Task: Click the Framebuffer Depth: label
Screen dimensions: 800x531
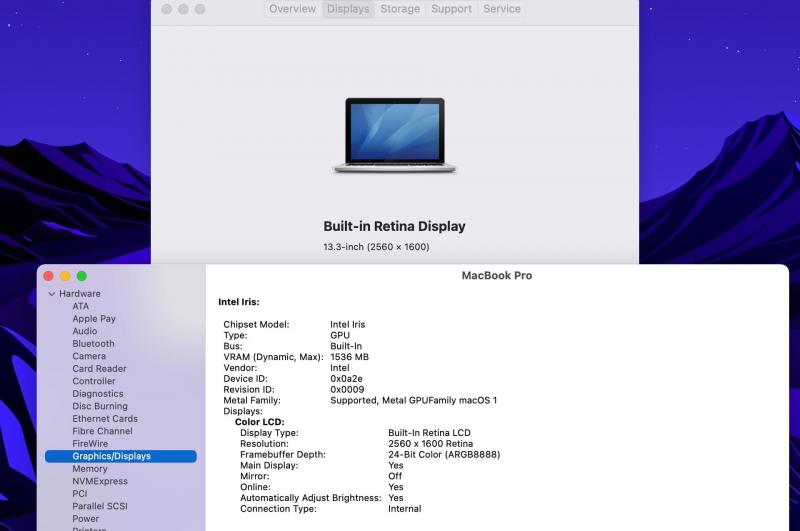Action: pos(283,454)
